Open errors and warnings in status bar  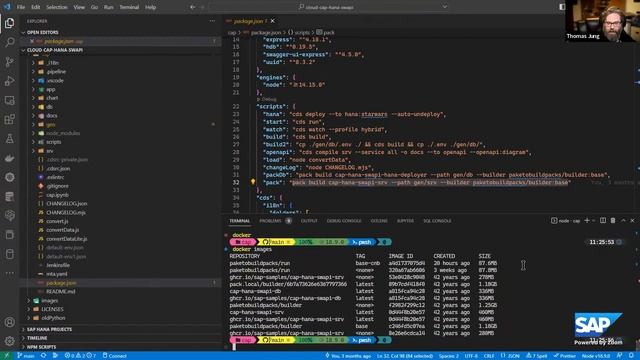click(x=80, y=356)
